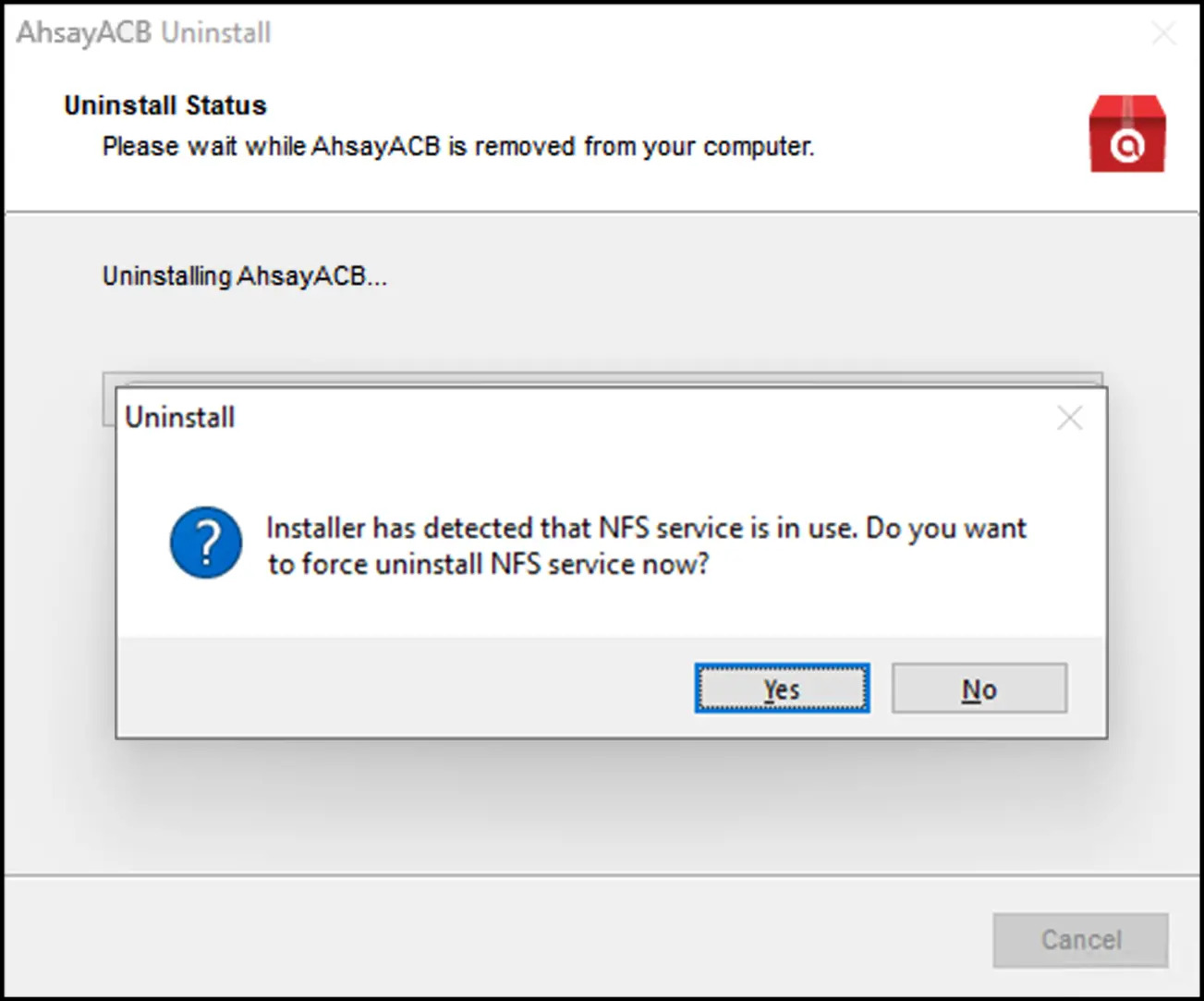Screen dimensions: 1204x1001
Task: Close the AhsayACB Uninstall window
Action: click(1163, 34)
